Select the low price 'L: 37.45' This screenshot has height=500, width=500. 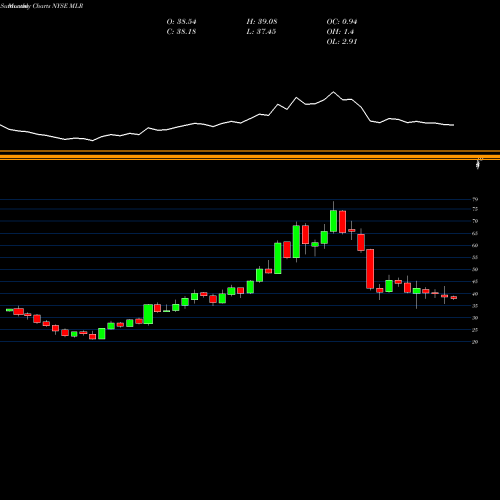pos(261,32)
